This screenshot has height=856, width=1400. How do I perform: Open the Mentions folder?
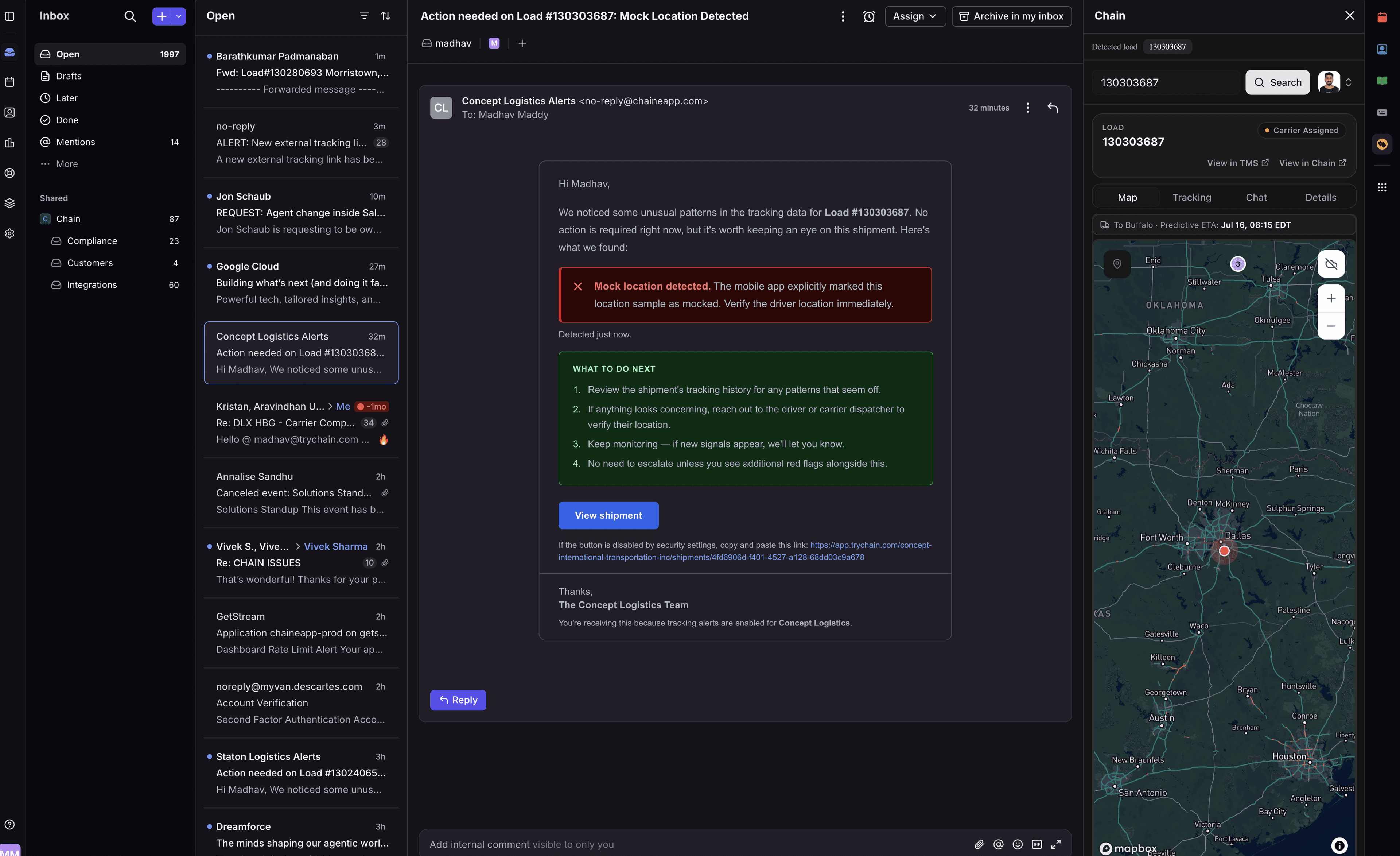point(110,142)
